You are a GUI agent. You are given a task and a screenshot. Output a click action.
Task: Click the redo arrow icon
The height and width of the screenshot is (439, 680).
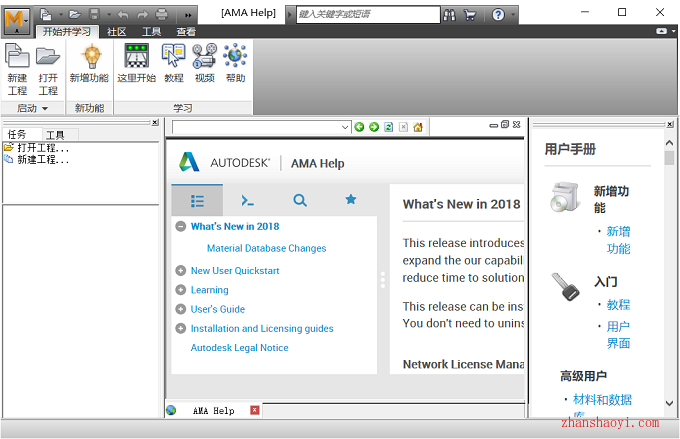tap(142, 15)
